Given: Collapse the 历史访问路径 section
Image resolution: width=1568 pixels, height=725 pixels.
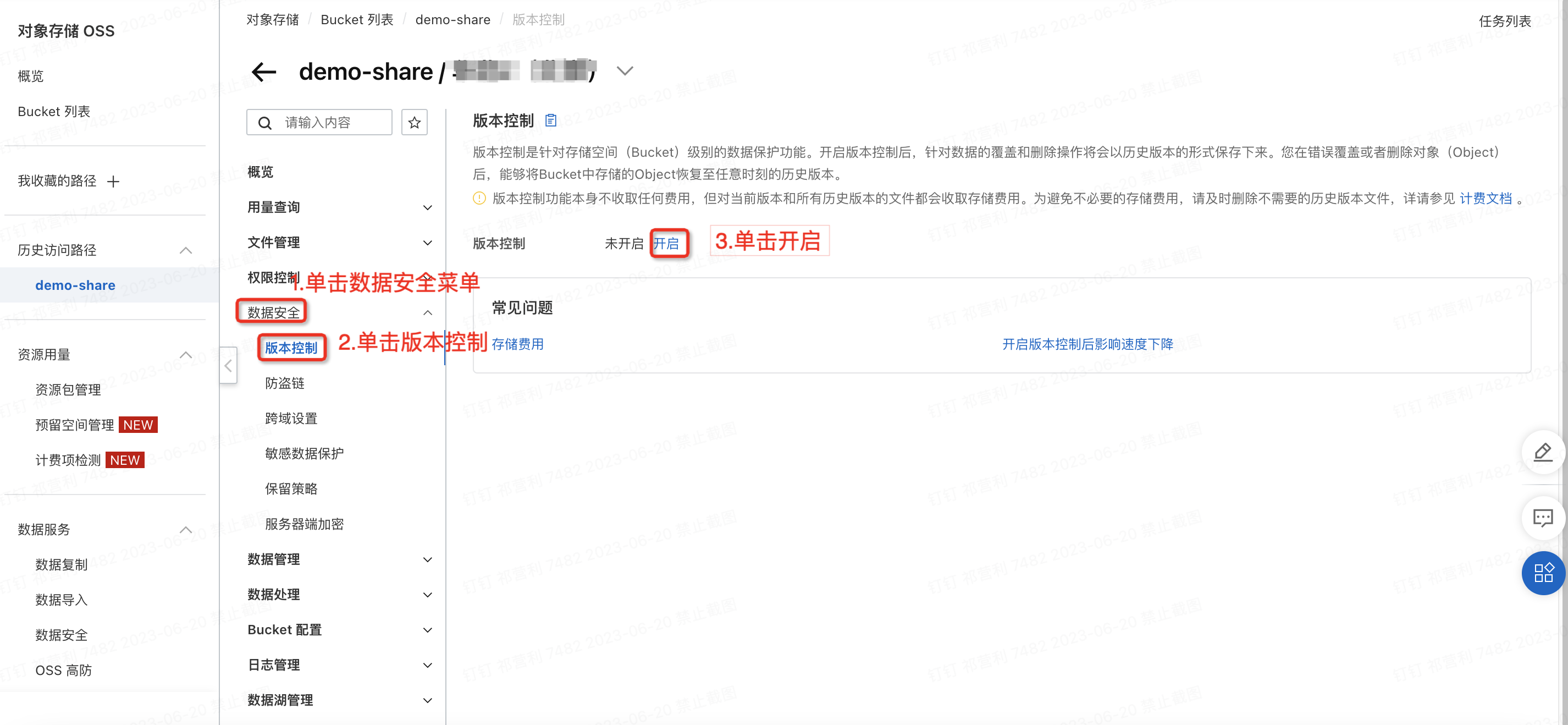Looking at the screenshot, I should 186,250.
